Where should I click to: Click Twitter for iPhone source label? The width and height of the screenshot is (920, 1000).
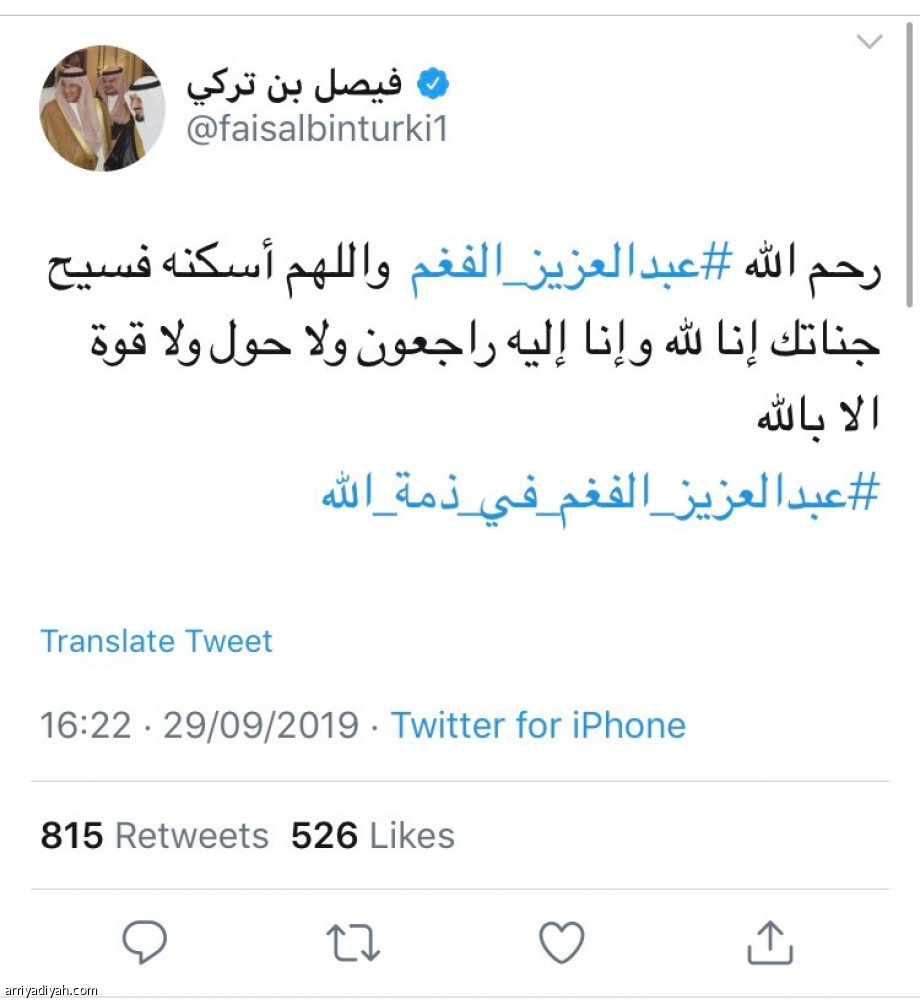pos(538,725)
